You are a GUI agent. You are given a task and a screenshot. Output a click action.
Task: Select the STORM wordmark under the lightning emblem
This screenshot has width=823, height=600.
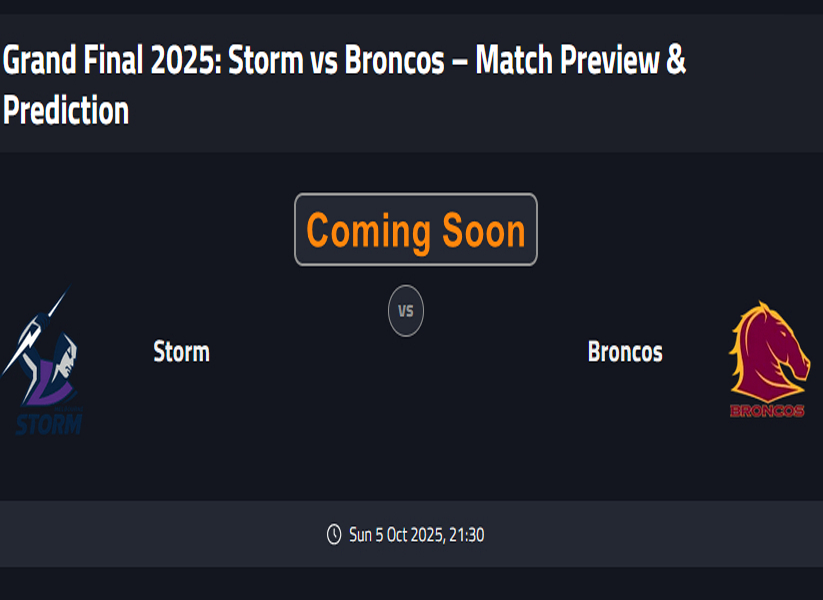coord(47,424)
